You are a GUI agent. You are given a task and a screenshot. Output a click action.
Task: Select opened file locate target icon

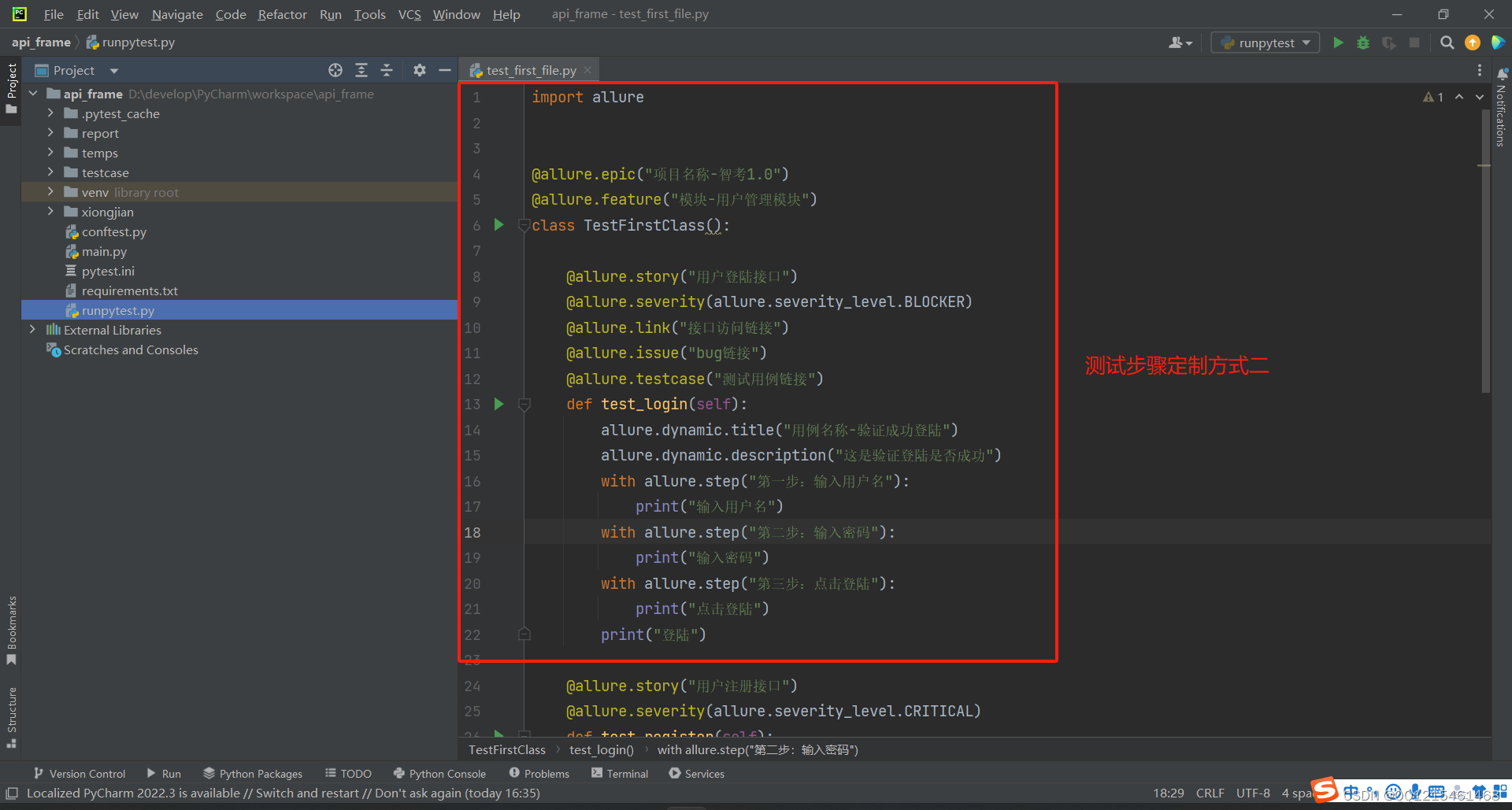coord(335,70)
